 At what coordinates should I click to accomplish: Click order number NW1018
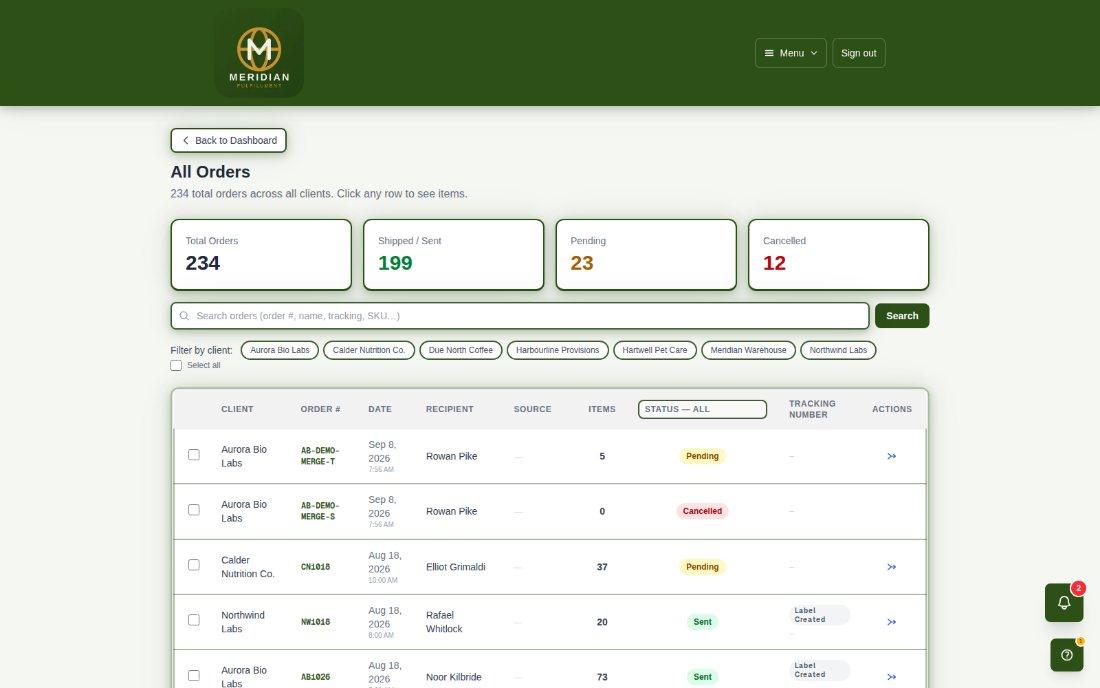coord(316,622)
